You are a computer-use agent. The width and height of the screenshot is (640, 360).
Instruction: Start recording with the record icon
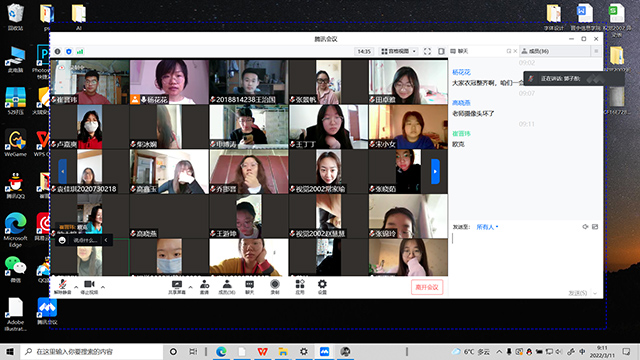[x=275, y=287]
